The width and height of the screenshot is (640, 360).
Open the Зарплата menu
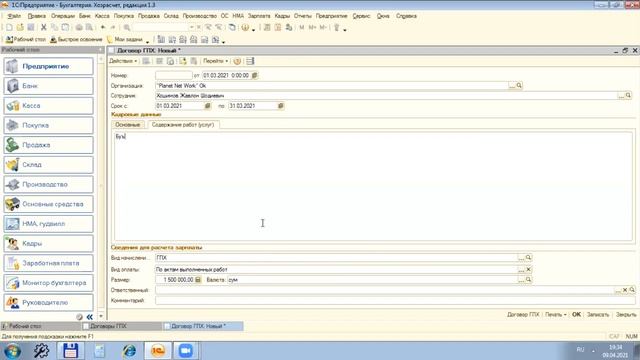pyautogui.click(x=259, y=16)
